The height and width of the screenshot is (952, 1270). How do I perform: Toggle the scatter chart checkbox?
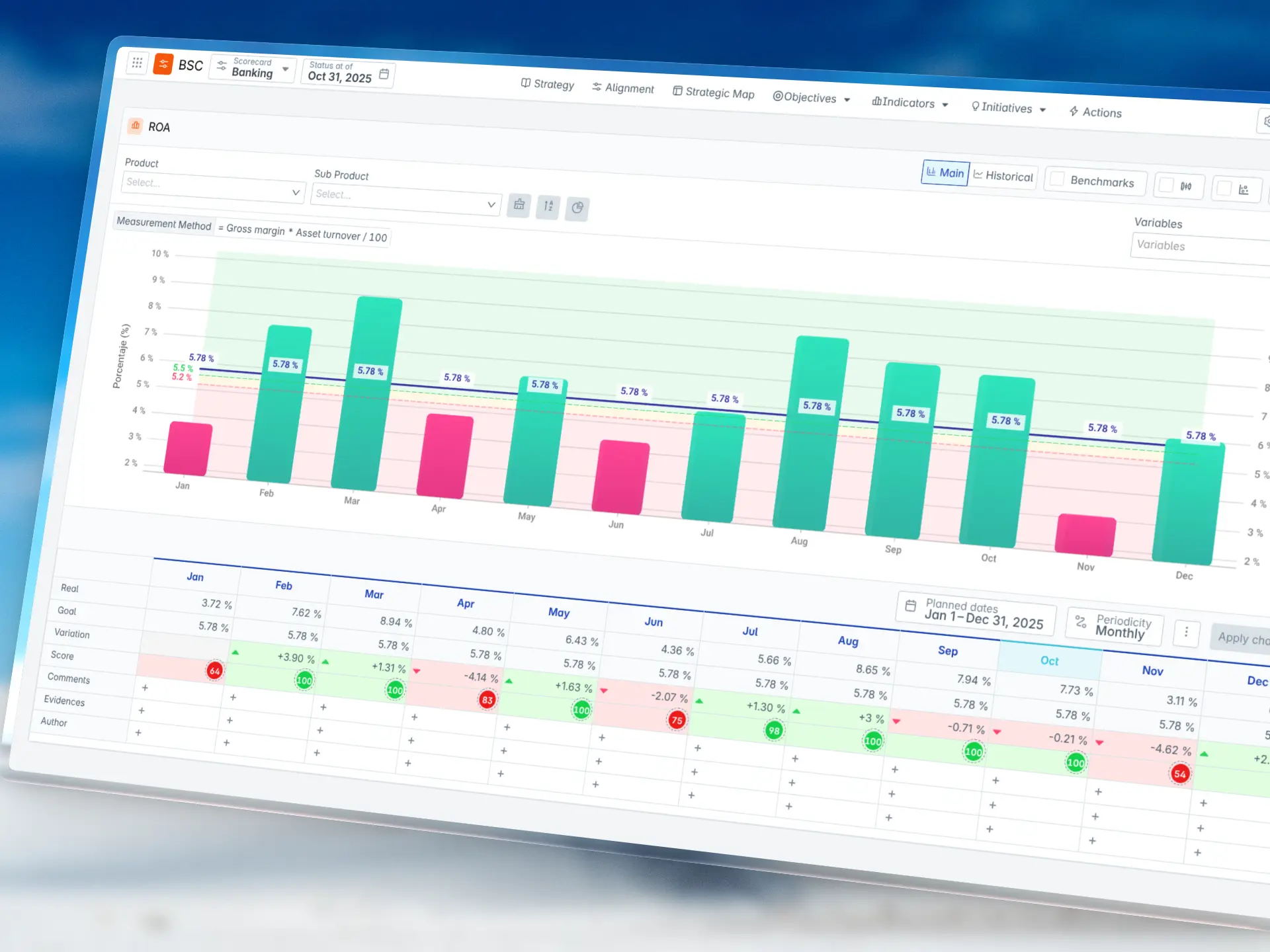pyautogui.click(x=1224, y=188)
